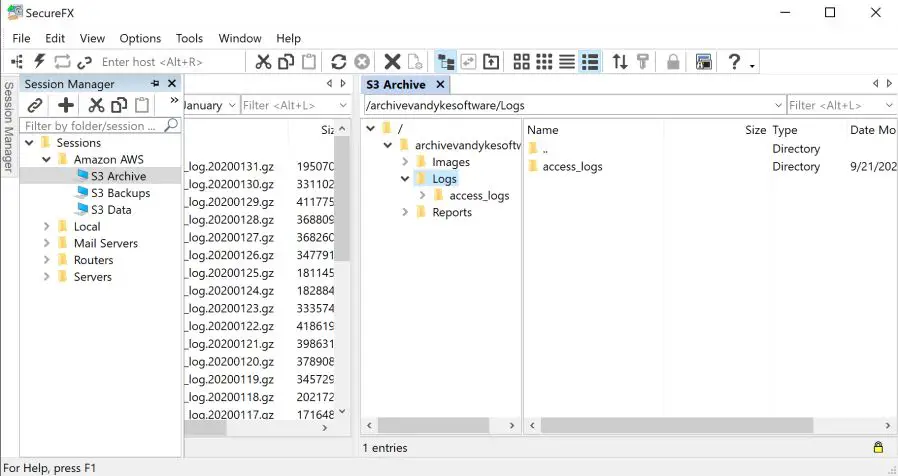
Task: Click the Cut scissors icon in main toolbar
Action: coord(263,61)
